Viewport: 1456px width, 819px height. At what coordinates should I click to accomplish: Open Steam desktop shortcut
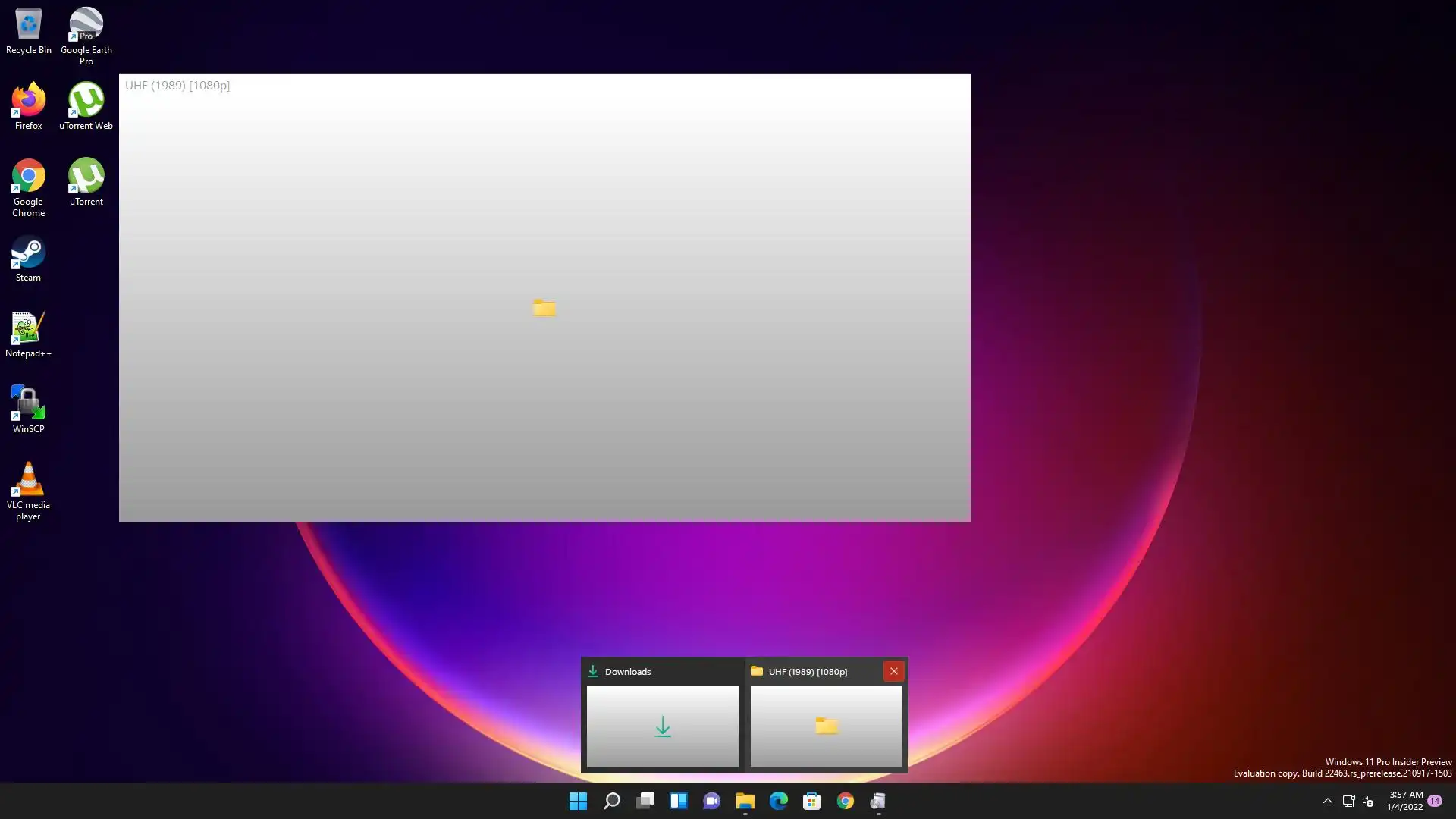[28, 258]
